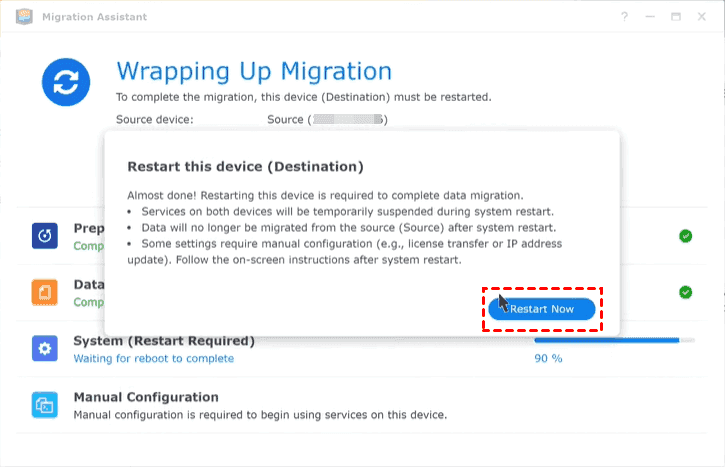Click the green checkmark on the Data row
Viewport: 725px width, 467px height.
(685, 292)
